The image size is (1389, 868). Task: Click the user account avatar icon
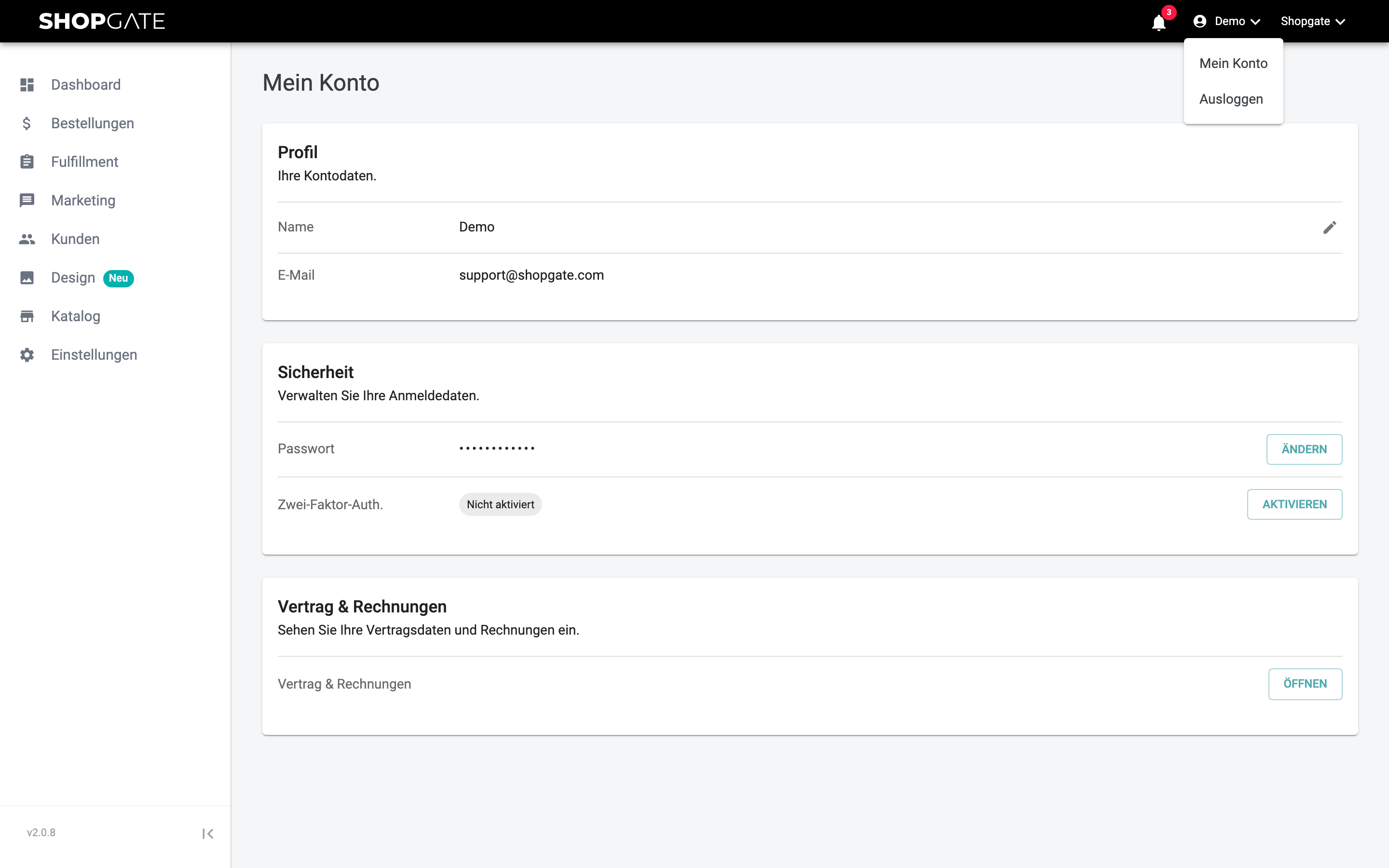tap(1199, 21)
